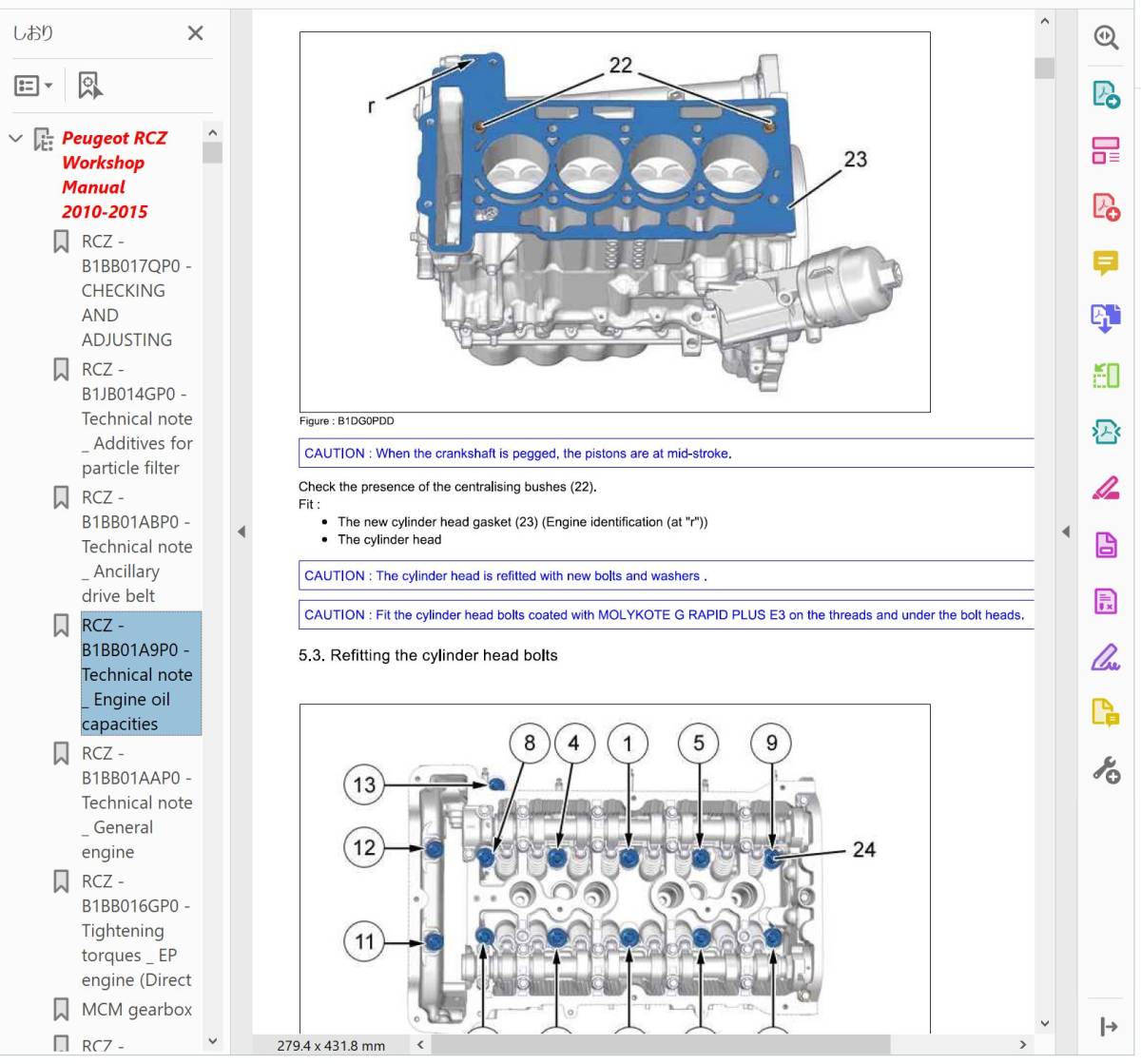This screenshot has width=1141, height=1064.
Task: Click the root bookmark structure icon
Action: pyautogui.click(x=44, y=140)
